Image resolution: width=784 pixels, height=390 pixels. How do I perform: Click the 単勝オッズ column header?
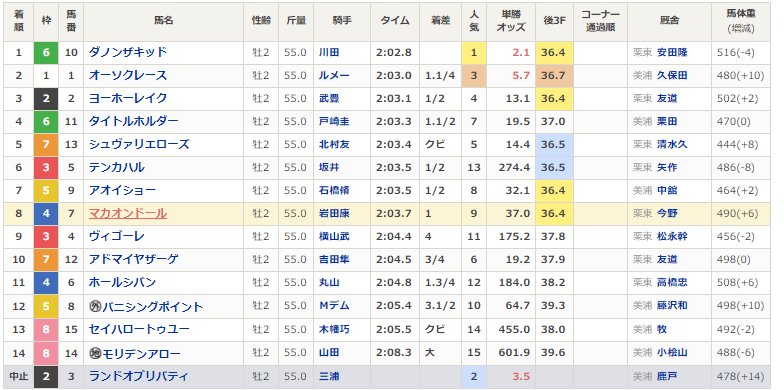coord(510,22)
